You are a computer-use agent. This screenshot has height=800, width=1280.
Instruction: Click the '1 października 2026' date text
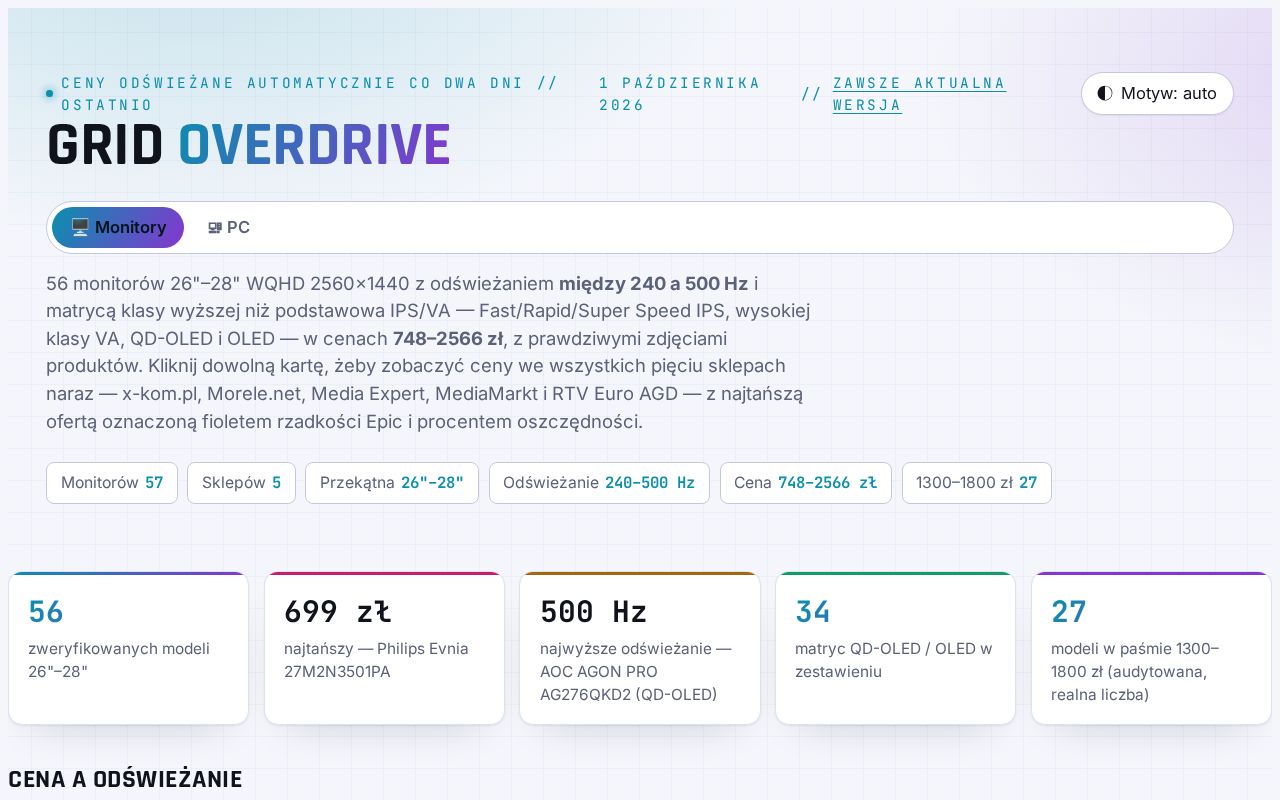click(x=680, y=94)
